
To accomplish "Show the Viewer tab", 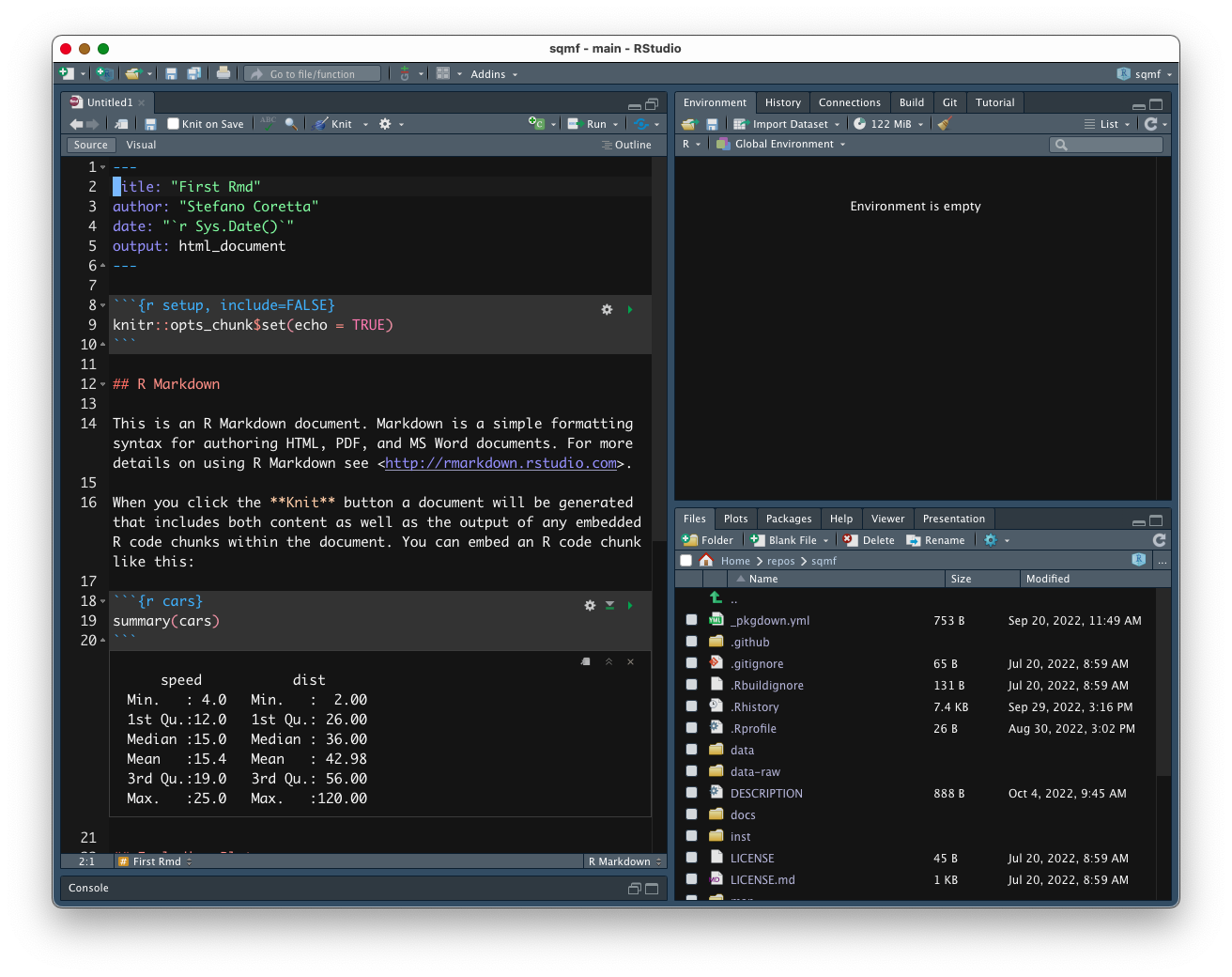I will (x=887, y=519).
